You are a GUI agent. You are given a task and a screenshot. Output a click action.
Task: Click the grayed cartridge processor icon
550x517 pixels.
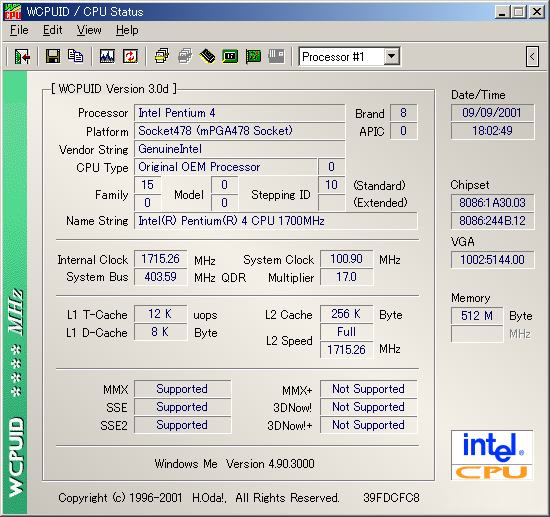coord(276,56)
